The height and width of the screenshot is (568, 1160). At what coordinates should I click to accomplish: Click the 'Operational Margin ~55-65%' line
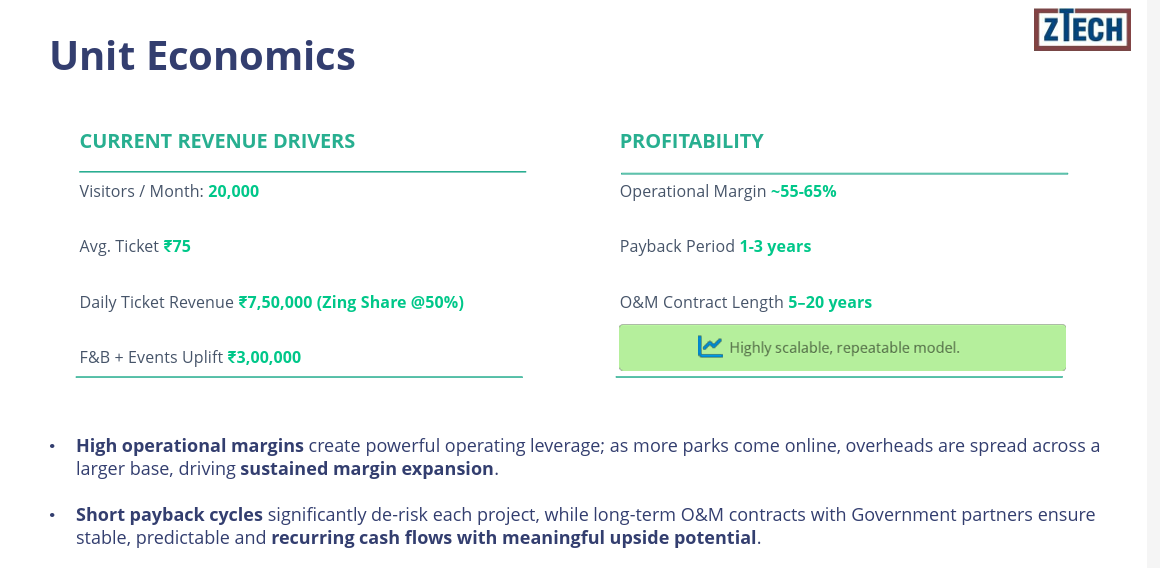click(x=728, y=191)
